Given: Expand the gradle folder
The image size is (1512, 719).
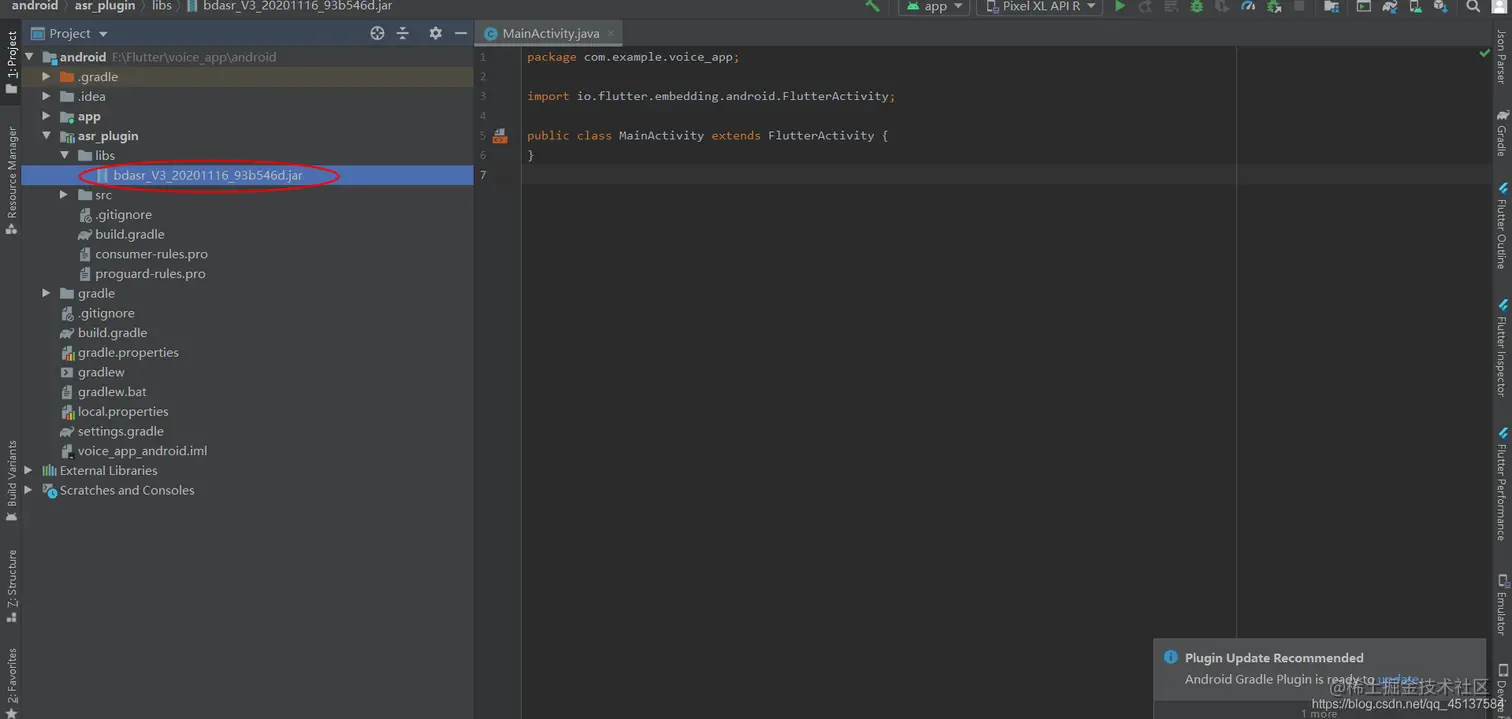Looking at the screenshot, I should coord(46,293).
